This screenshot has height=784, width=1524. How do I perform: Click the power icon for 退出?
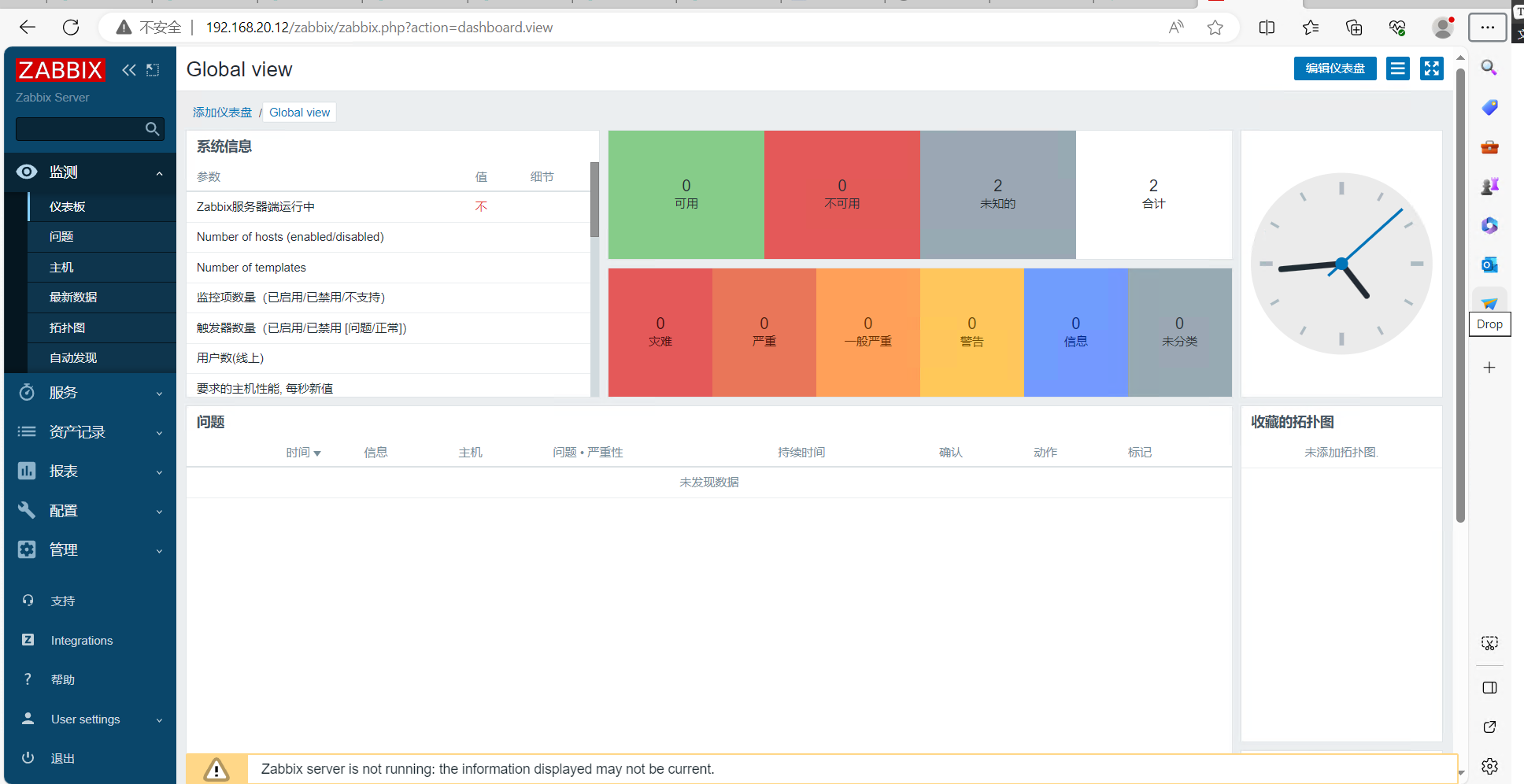click(x=28, y=758)
